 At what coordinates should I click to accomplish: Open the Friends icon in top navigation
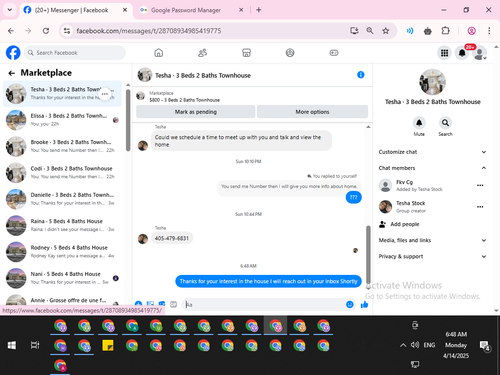tap(202, 53)
